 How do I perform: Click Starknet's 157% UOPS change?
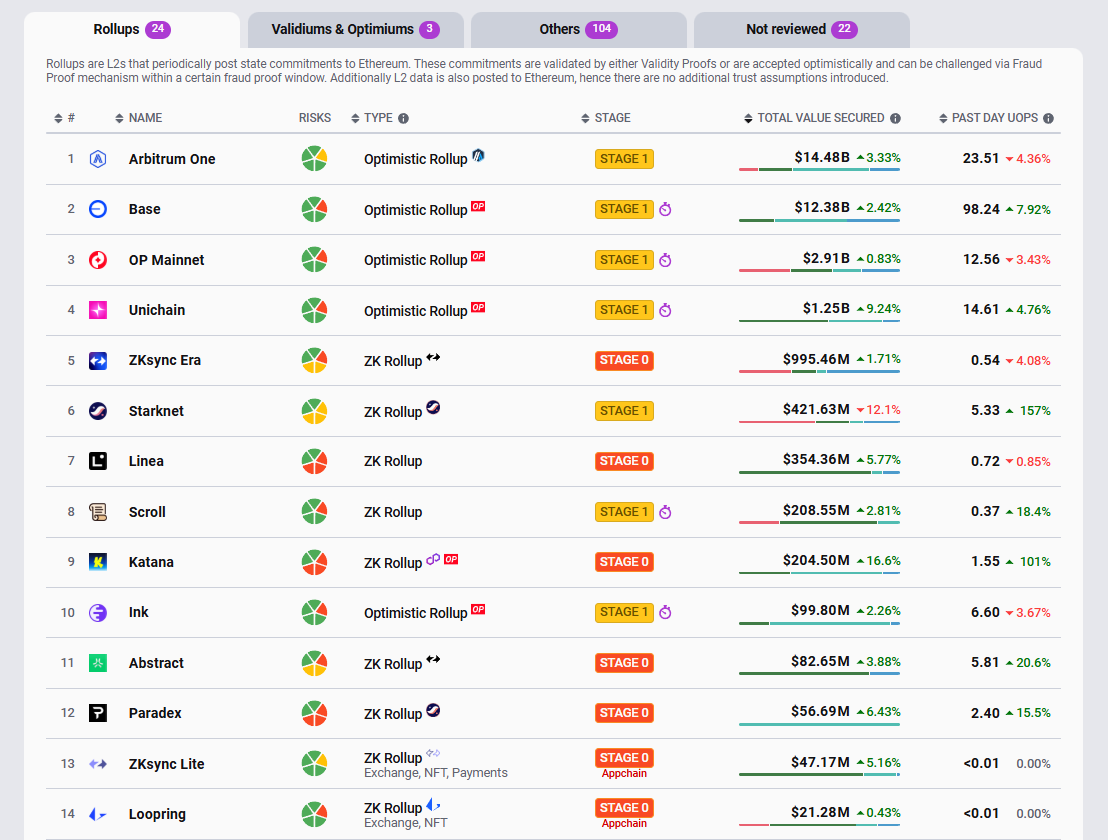(x=1028, y=411)
